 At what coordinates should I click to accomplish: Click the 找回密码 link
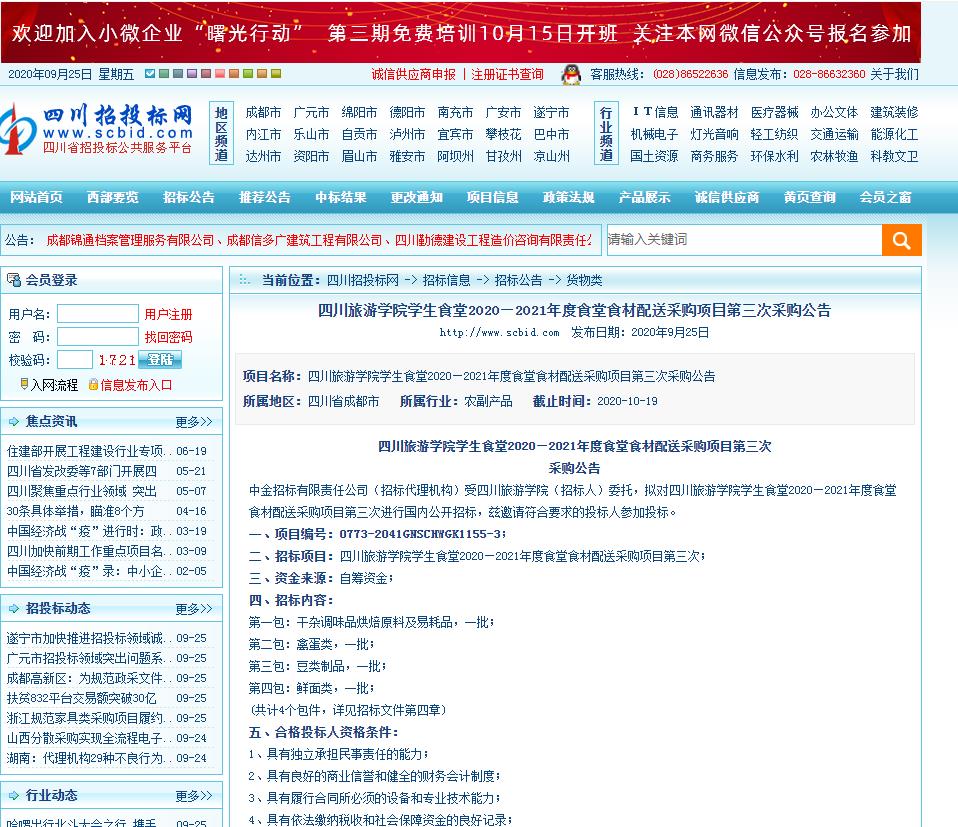(168, 337)
